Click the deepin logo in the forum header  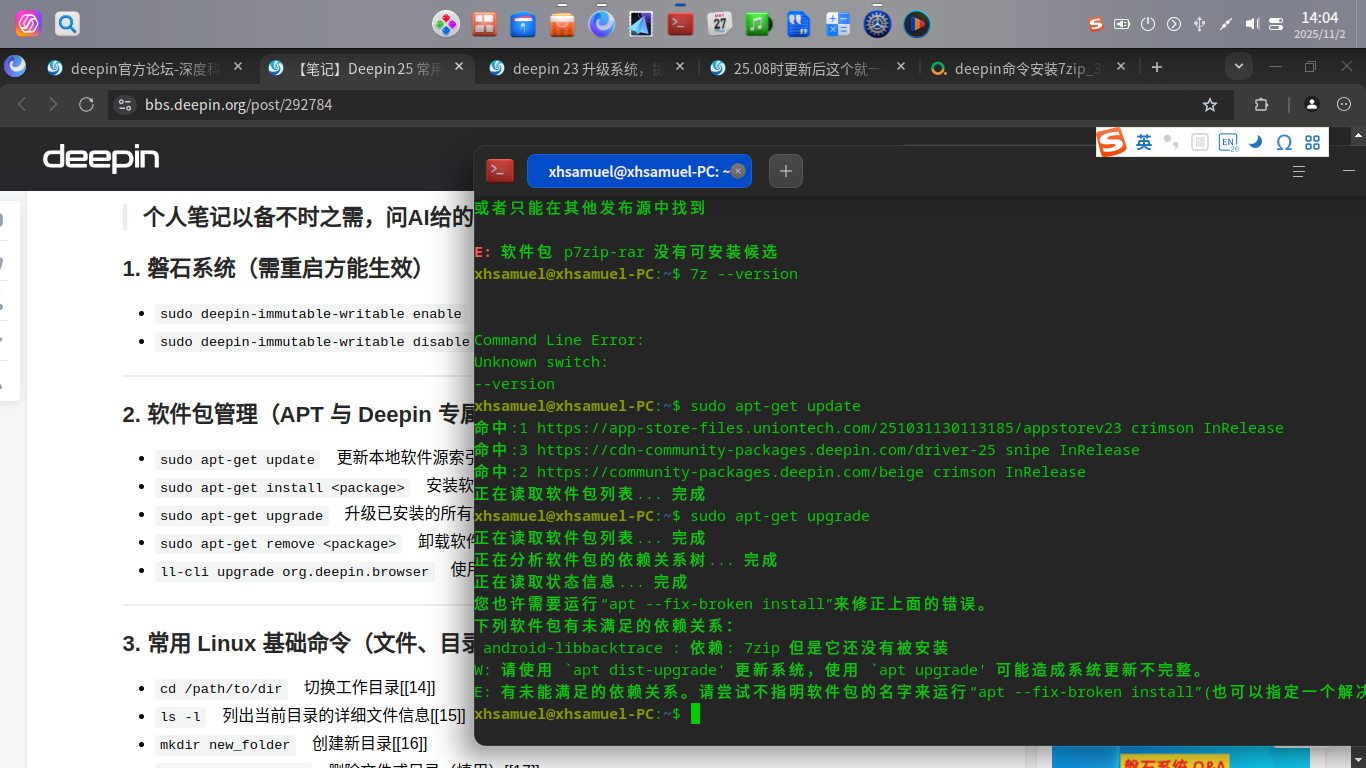click(101, 158)
